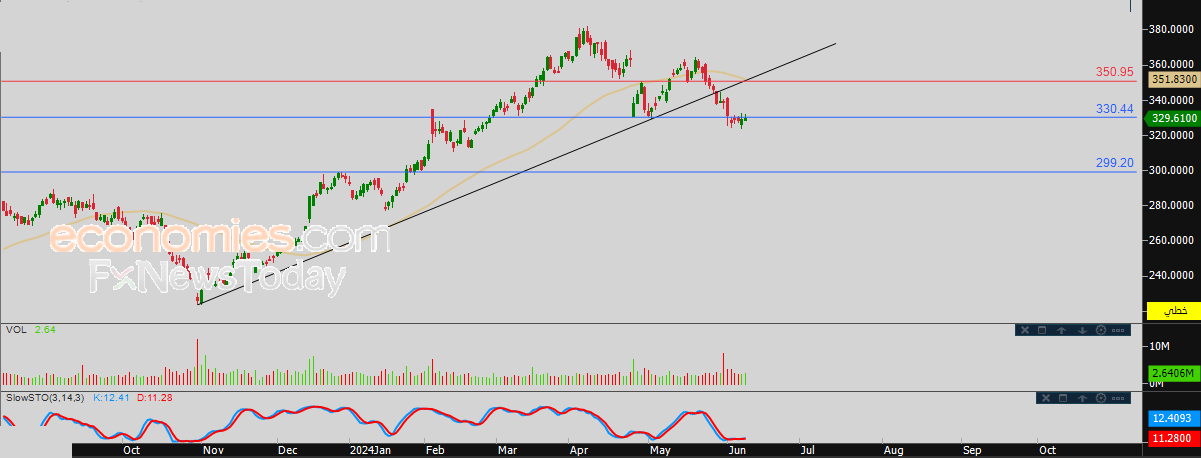
Task: Click the VOL indicator label
Action: (x=17, y=329)
